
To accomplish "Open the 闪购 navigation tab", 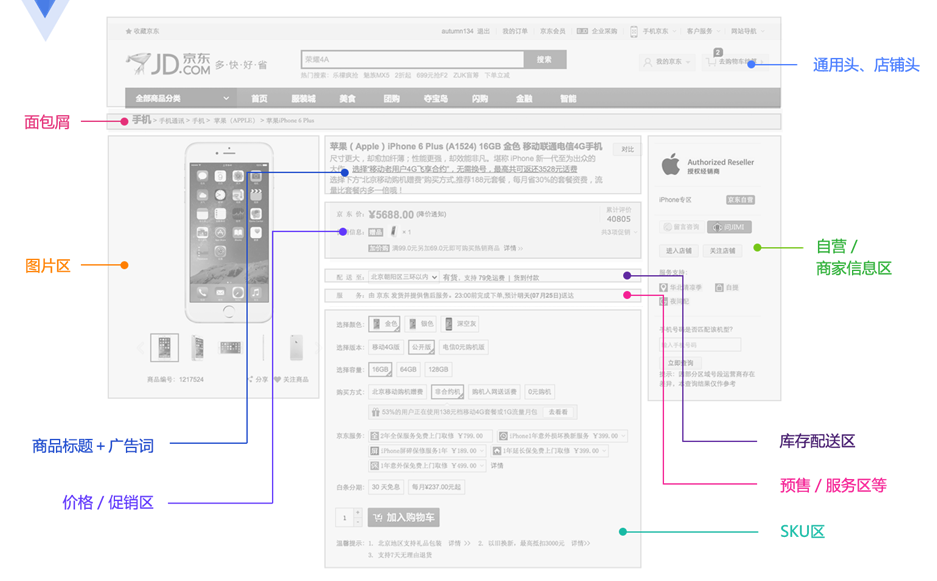I will pyautogui.click(x=480, y=99).
